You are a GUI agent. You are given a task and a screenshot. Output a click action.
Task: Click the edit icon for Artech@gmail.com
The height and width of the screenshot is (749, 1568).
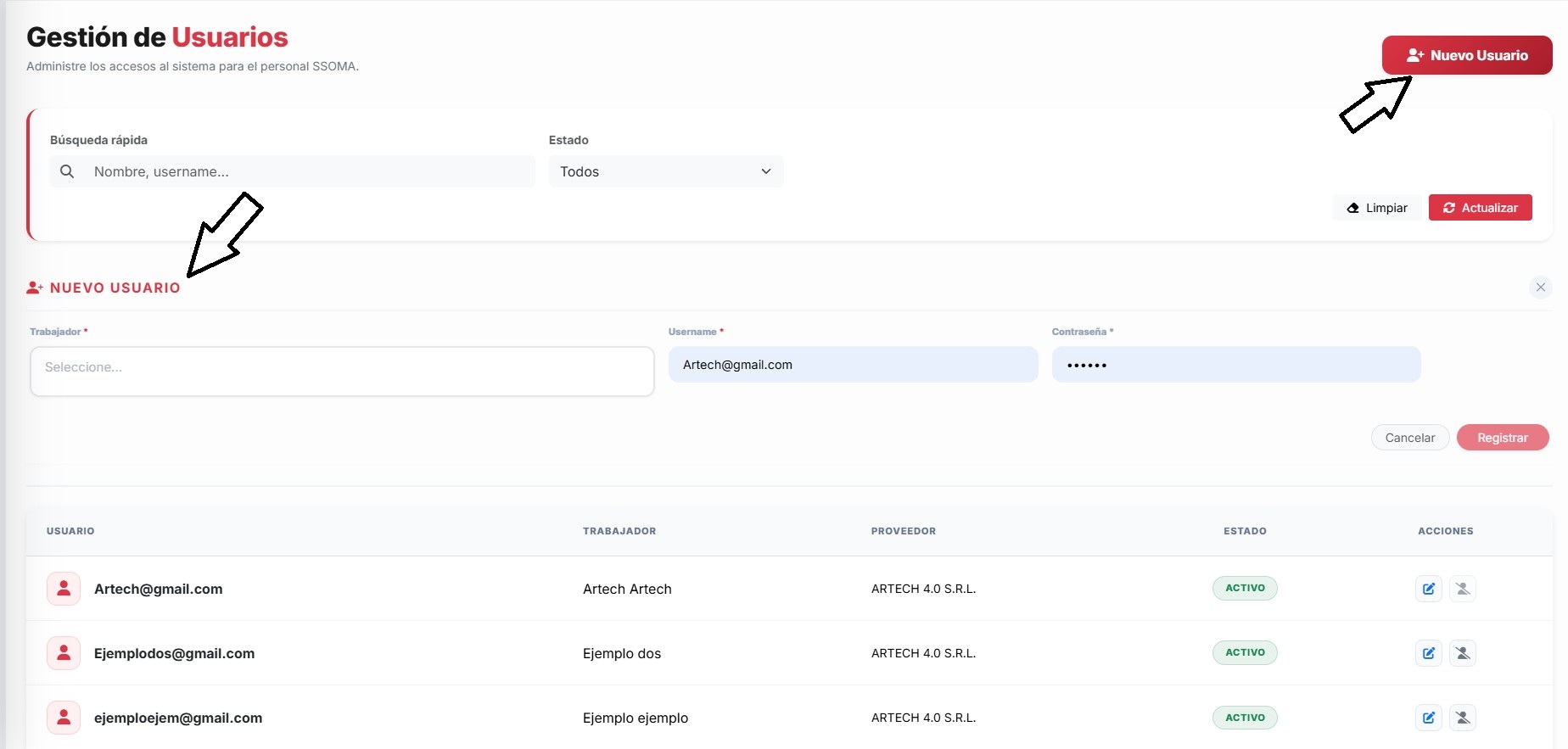coord(1429,589)
